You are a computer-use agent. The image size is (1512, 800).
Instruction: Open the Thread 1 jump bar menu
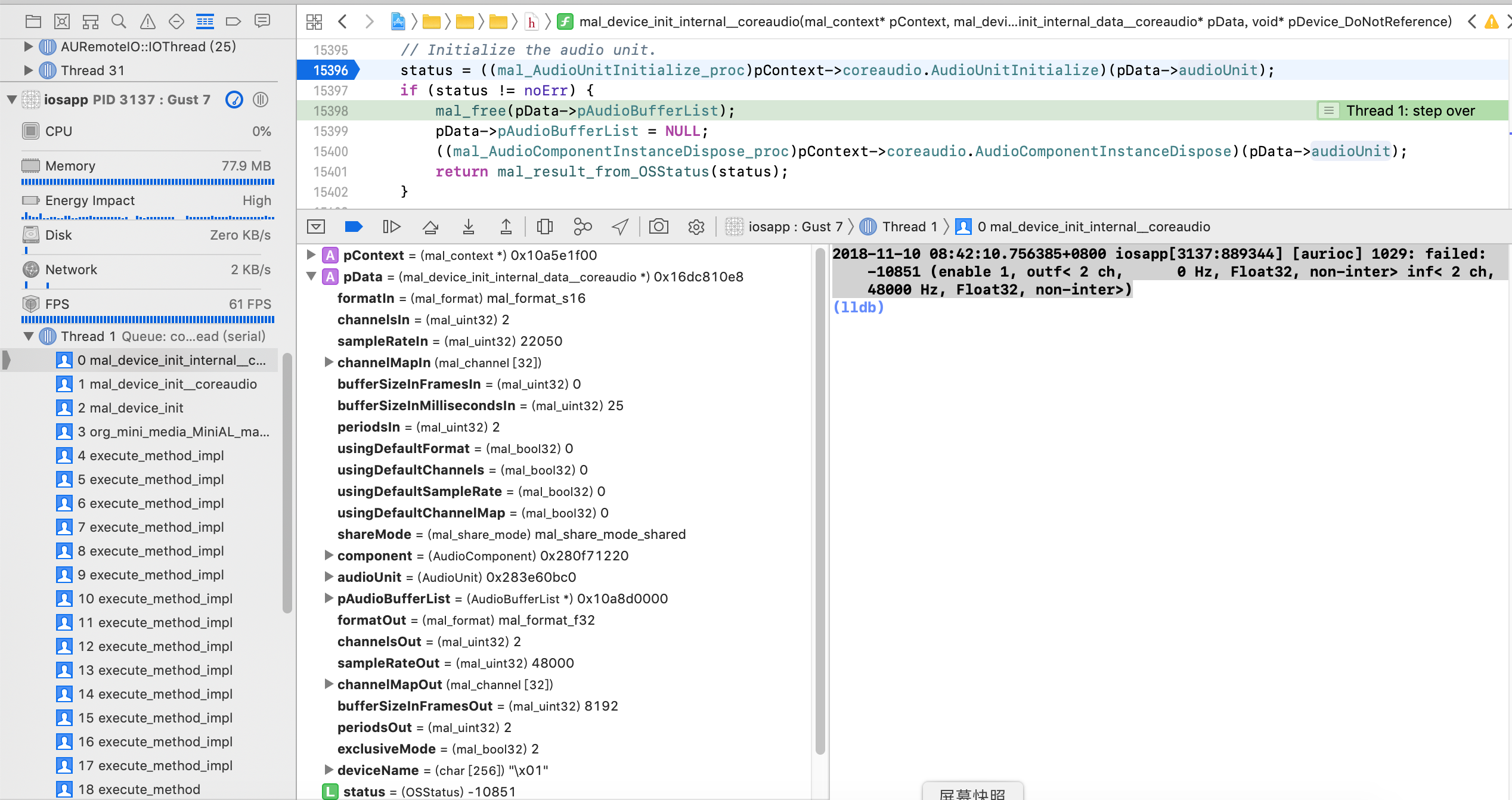(906, 227)
